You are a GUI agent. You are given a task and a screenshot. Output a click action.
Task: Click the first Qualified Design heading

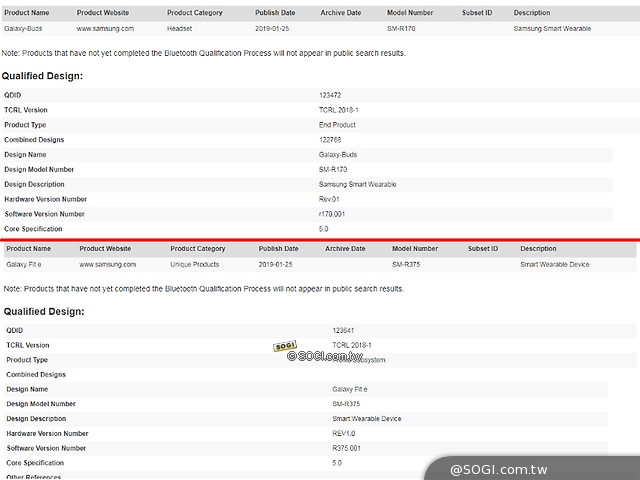[x=42, y=75]
